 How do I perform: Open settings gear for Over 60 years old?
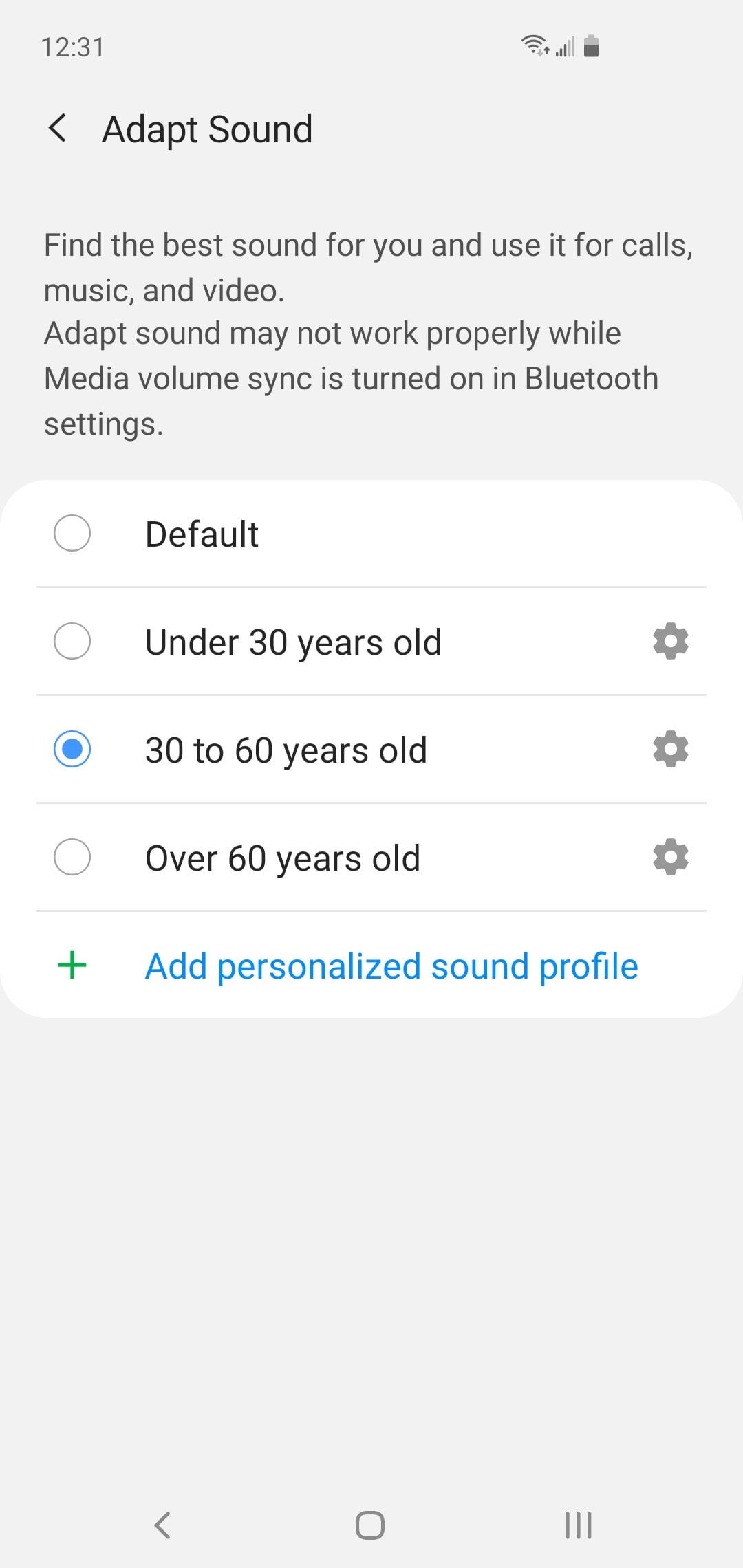pos(670,857)
